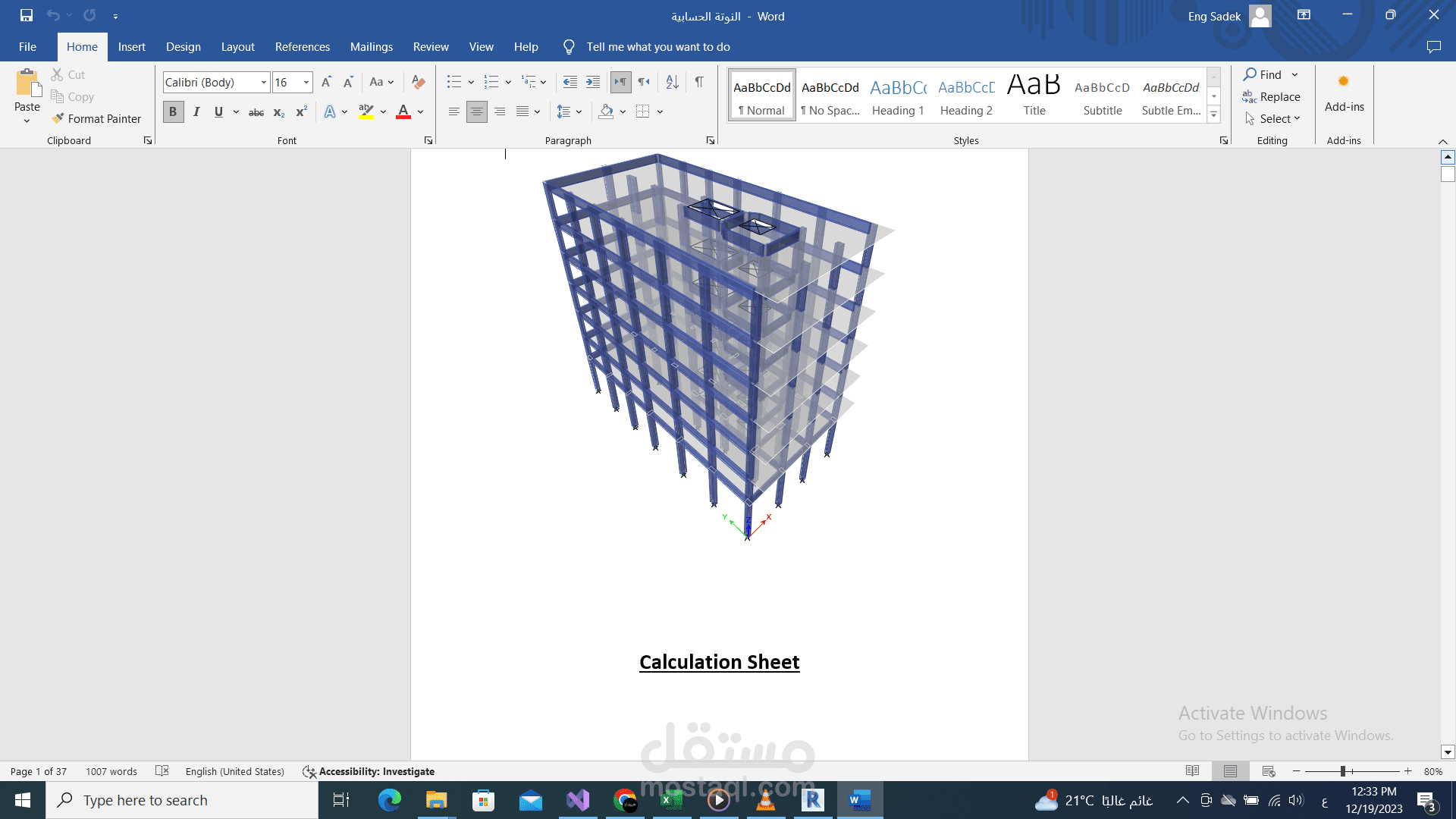Click the Save icon in quick access toolbar
This screenshot has height=819, width=1456.
point(27,15)
